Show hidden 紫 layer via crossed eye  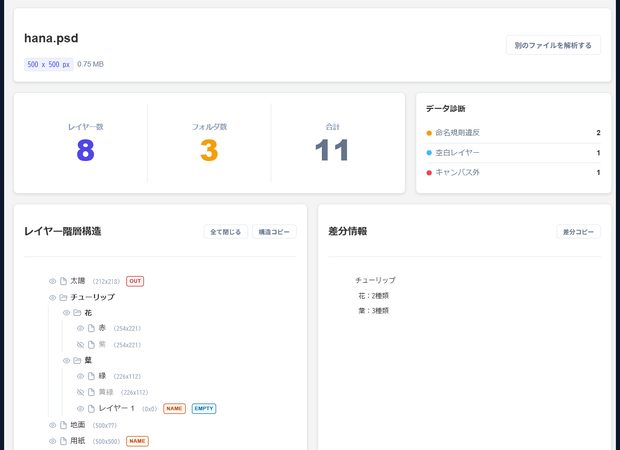[80, 345]
